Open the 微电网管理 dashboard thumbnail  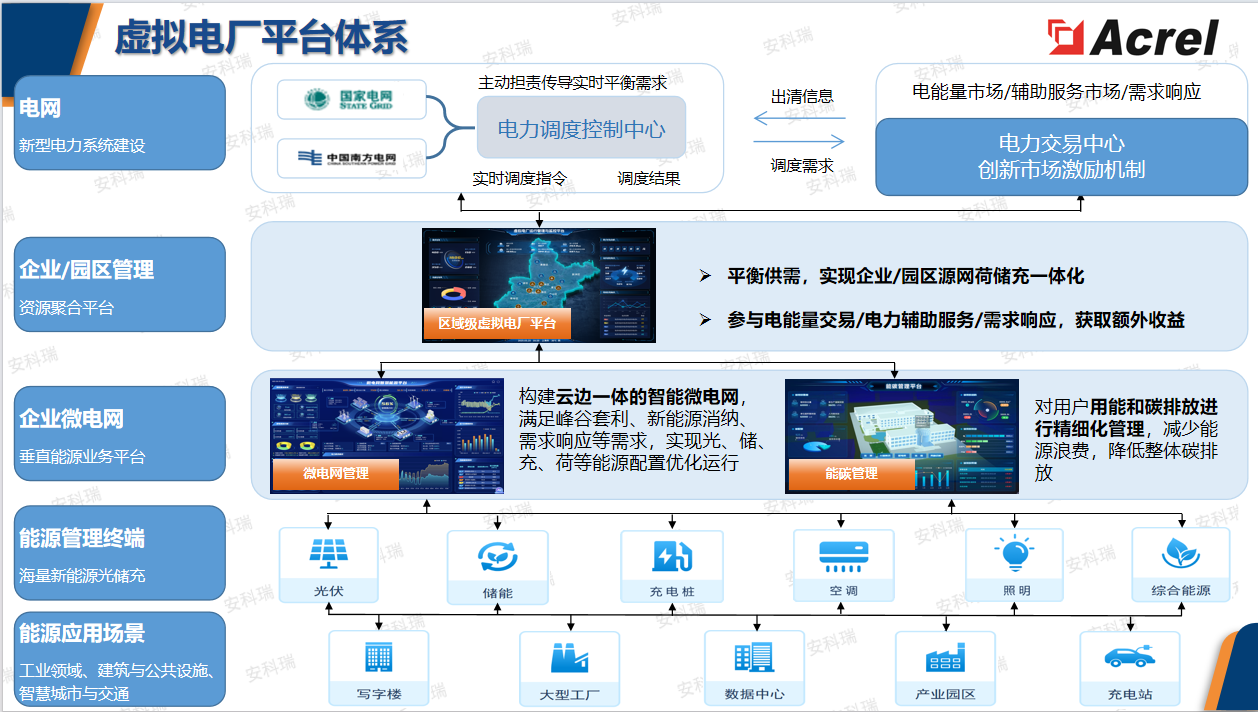point(387,435)
